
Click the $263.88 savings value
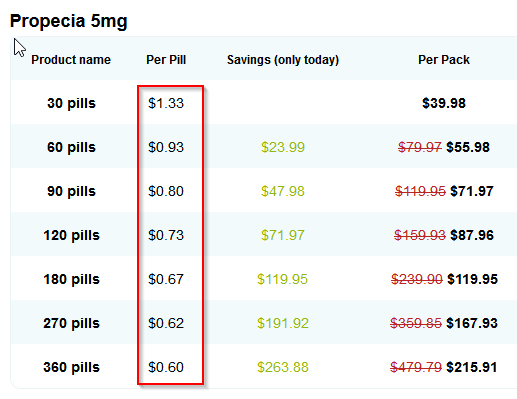pos(283,367)
